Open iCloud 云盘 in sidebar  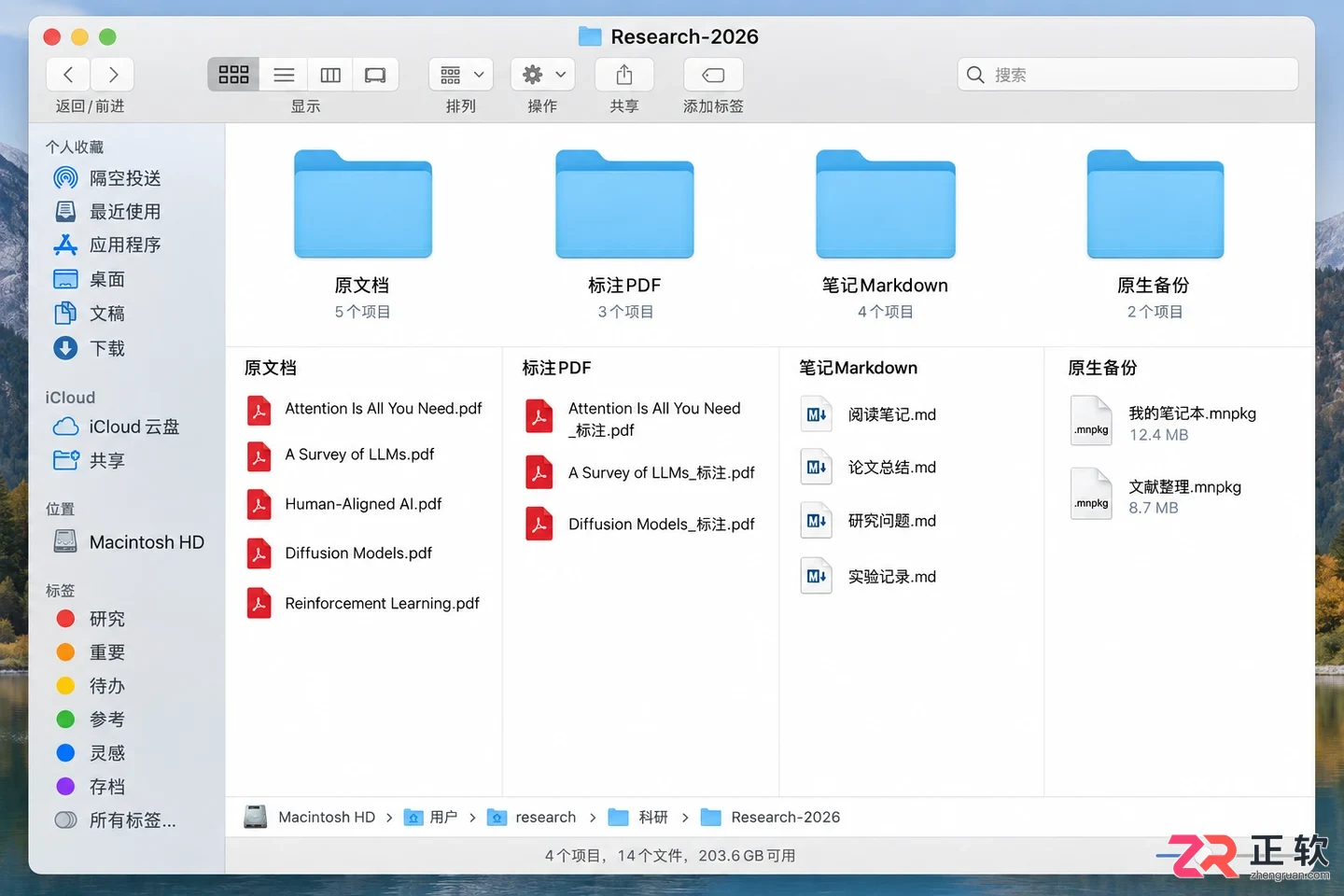click(x=117, y=427)
